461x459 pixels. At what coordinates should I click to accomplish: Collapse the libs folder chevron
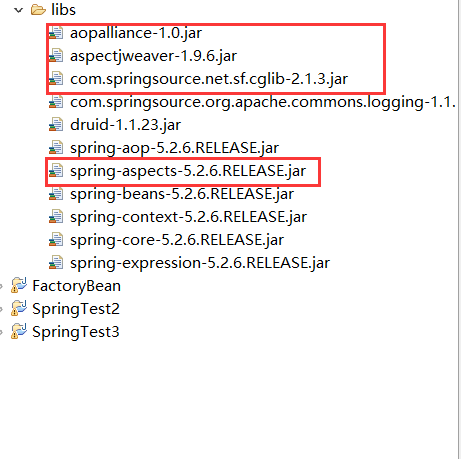pos(18,10)
